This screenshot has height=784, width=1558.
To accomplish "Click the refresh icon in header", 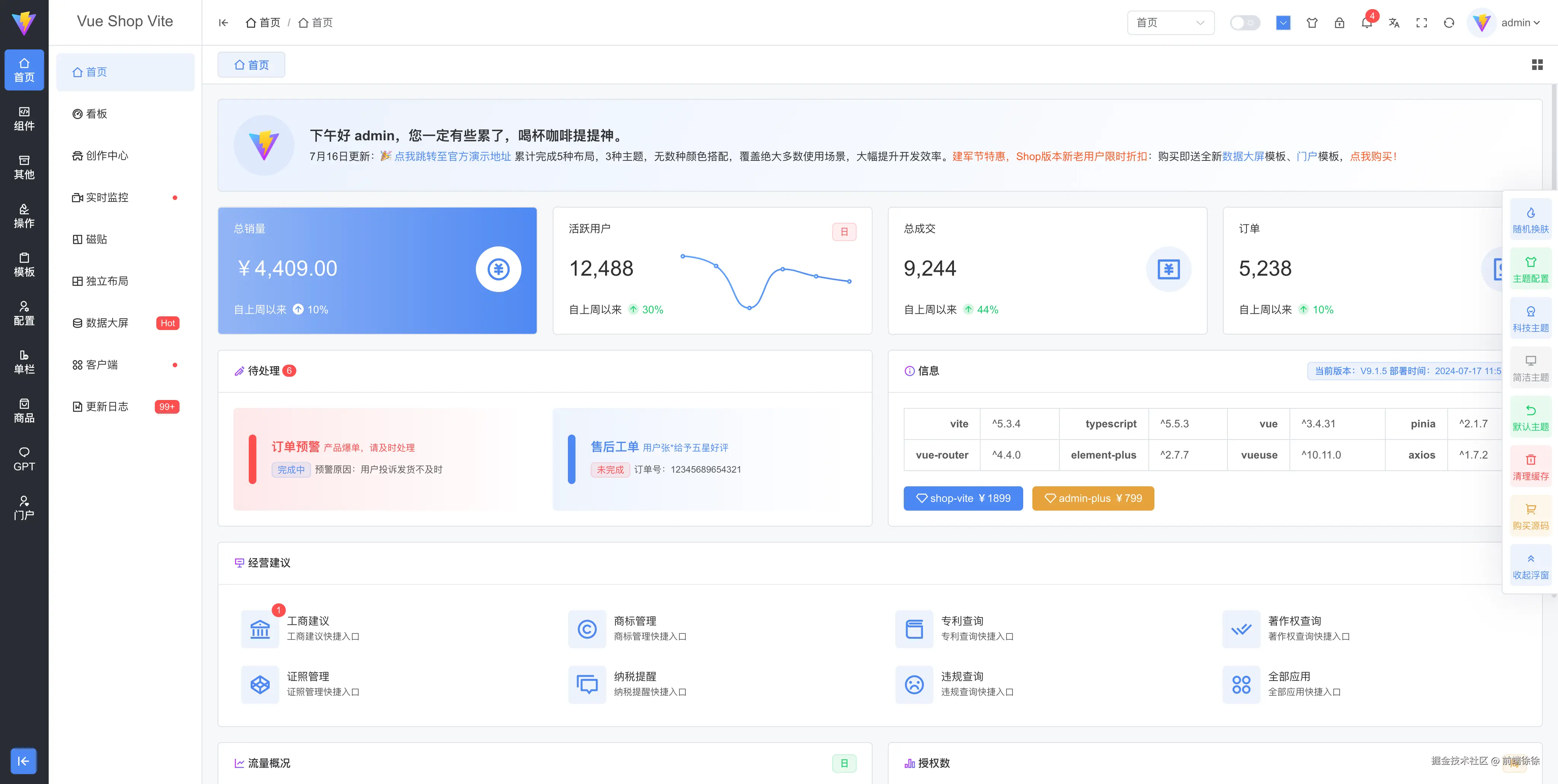I will [1448, 23].
